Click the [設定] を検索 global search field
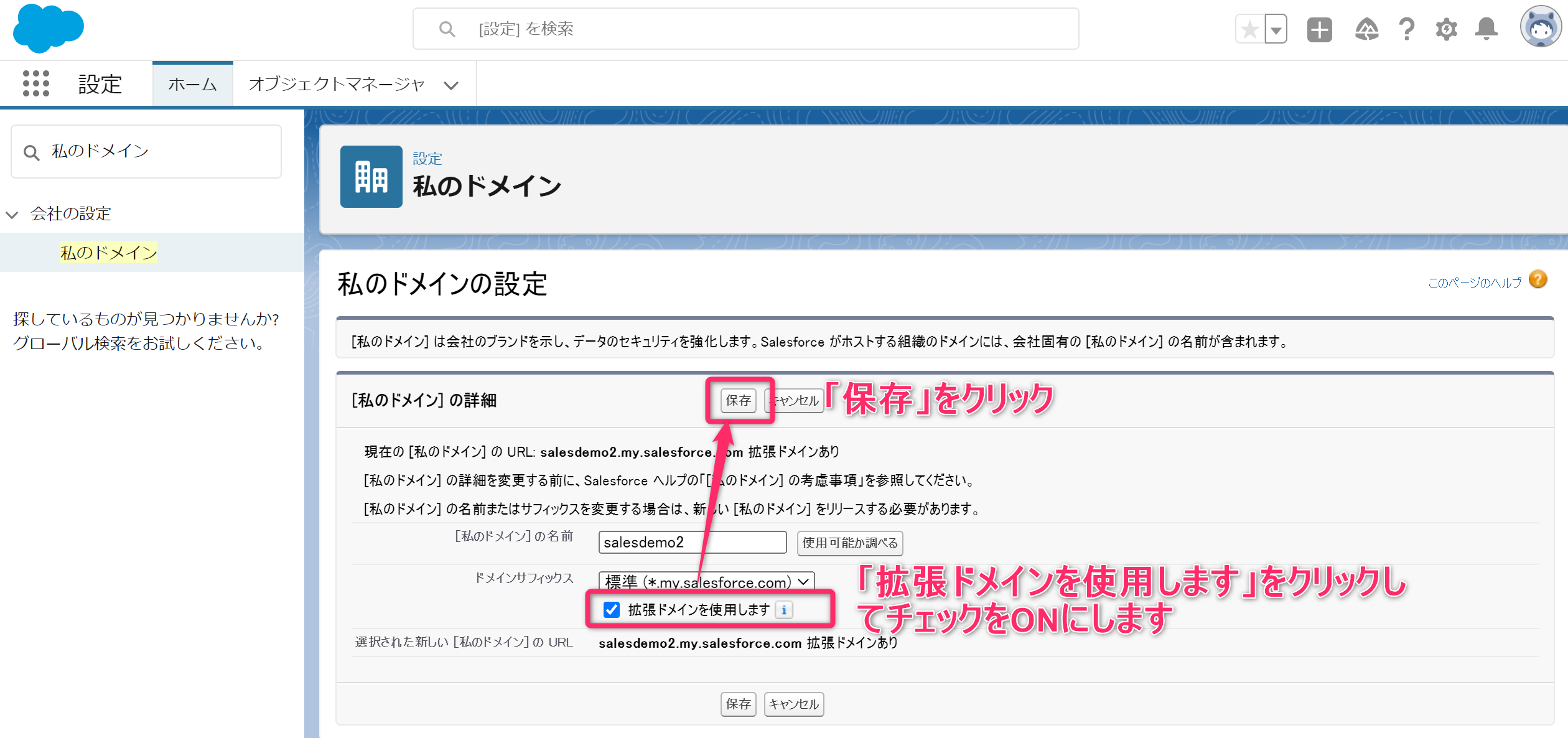The height and width of the screenshot is (738, 1568). click(746, 29)
